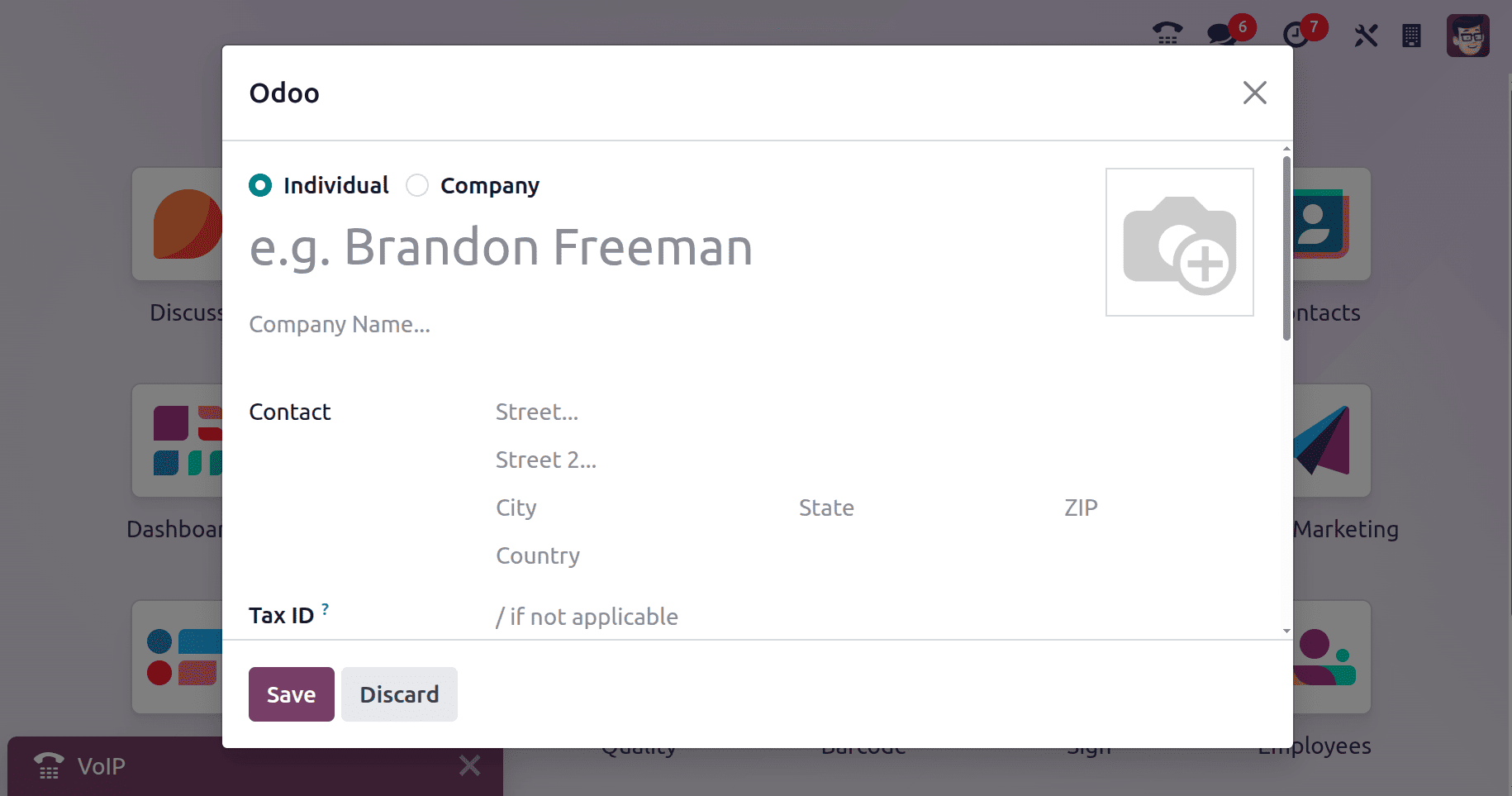Save the new contact
Viewport: 1512px width, 796px height.
tap(291, 694)
